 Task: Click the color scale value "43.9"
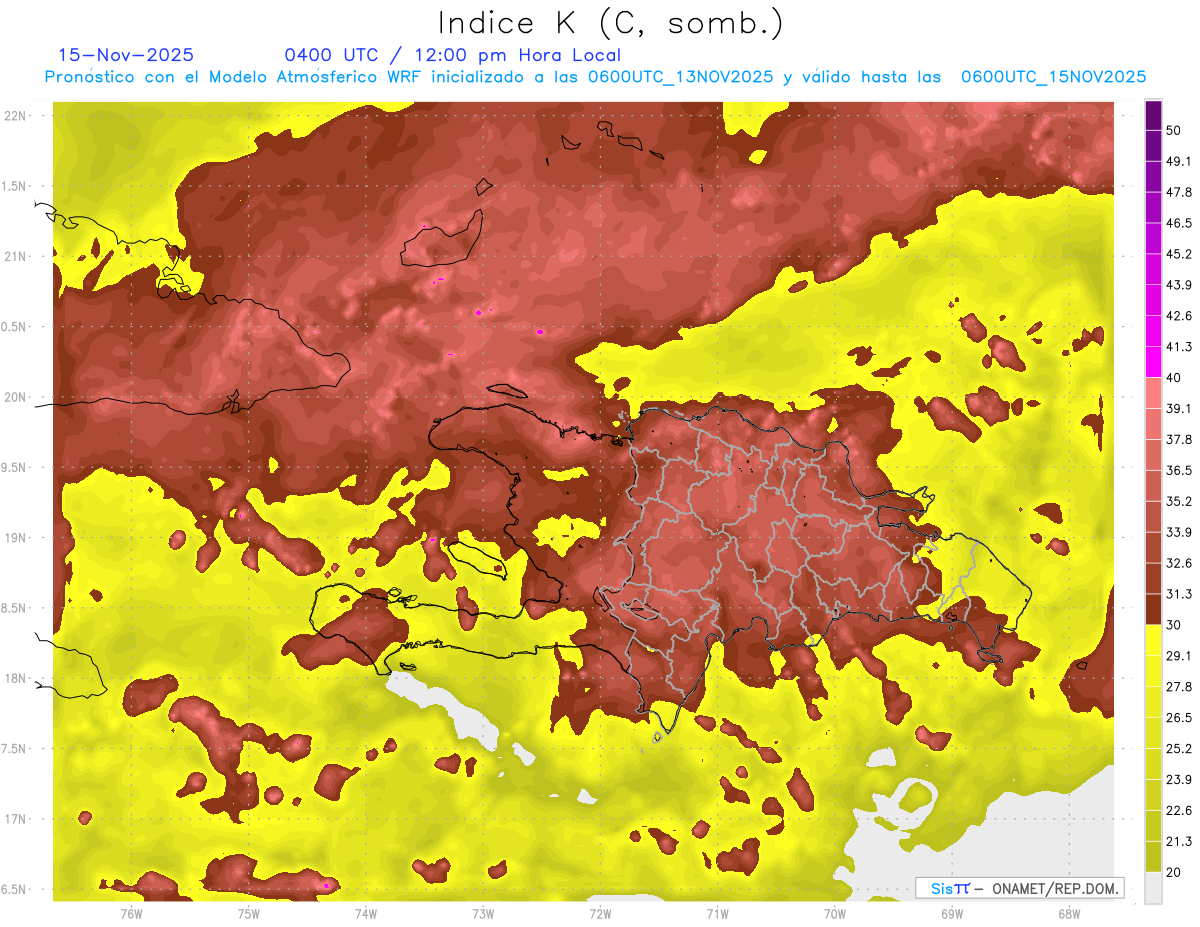point(1179,285)
